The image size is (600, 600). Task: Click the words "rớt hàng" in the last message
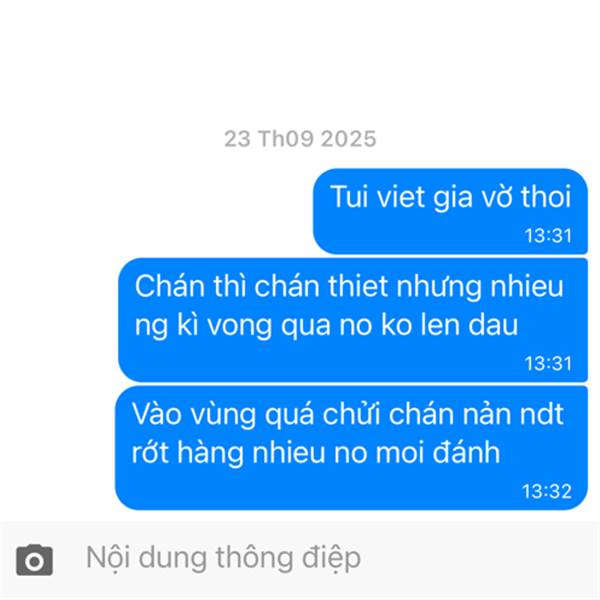click(188, 453)
